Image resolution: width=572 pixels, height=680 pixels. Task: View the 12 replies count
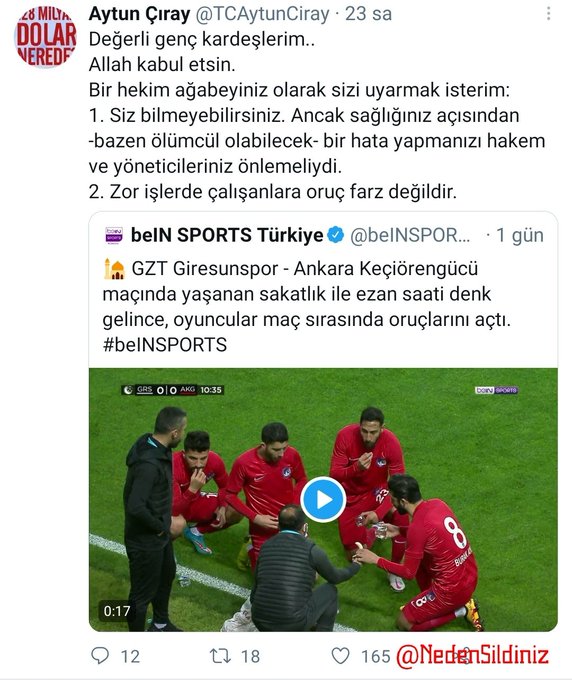click(x=130, y=656)
